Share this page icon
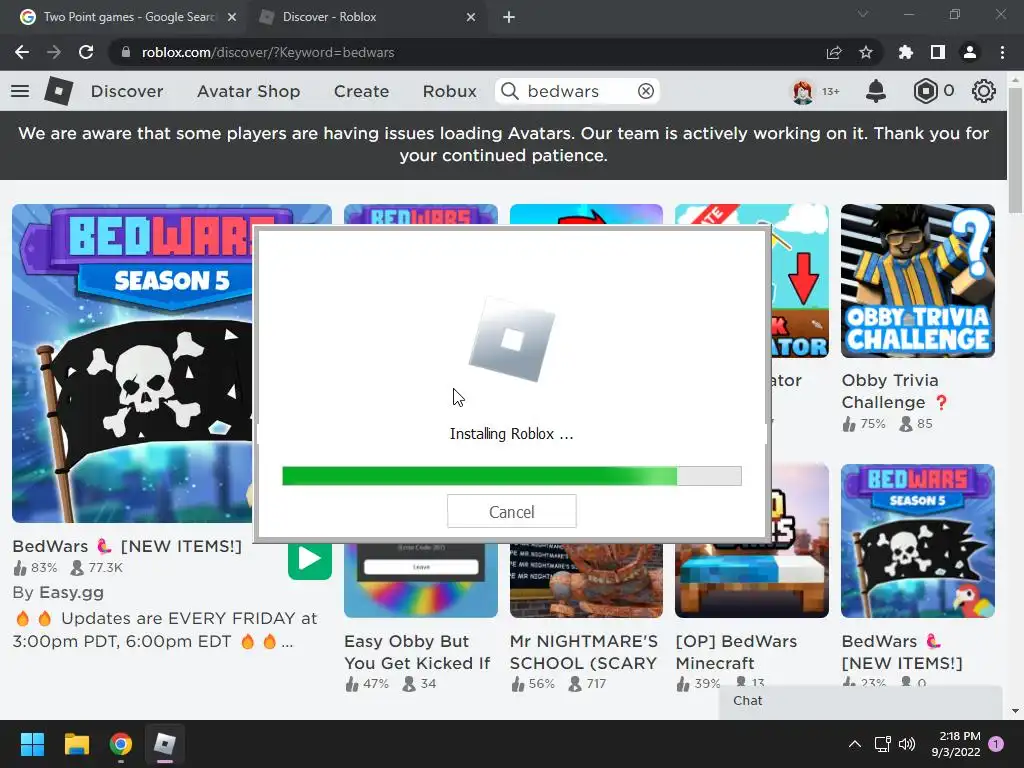This screenshot has width=1024, height=768. (834, 52)
